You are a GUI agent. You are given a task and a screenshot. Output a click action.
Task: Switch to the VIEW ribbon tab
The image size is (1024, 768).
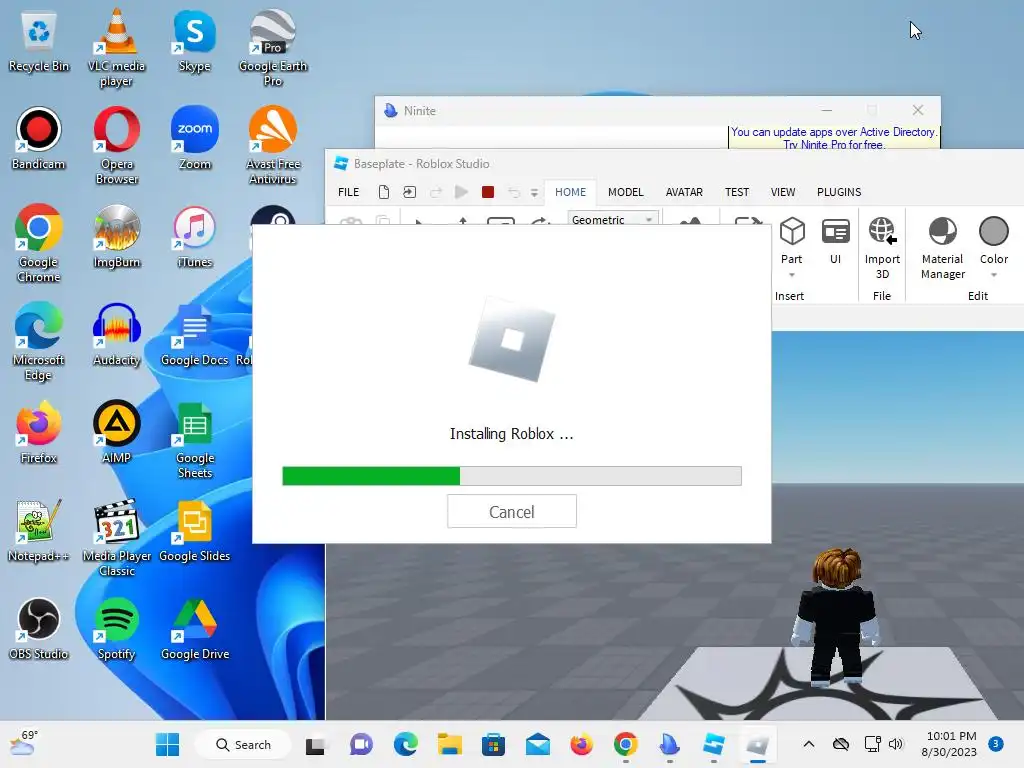pyautogui.click(x=782, y=192)
